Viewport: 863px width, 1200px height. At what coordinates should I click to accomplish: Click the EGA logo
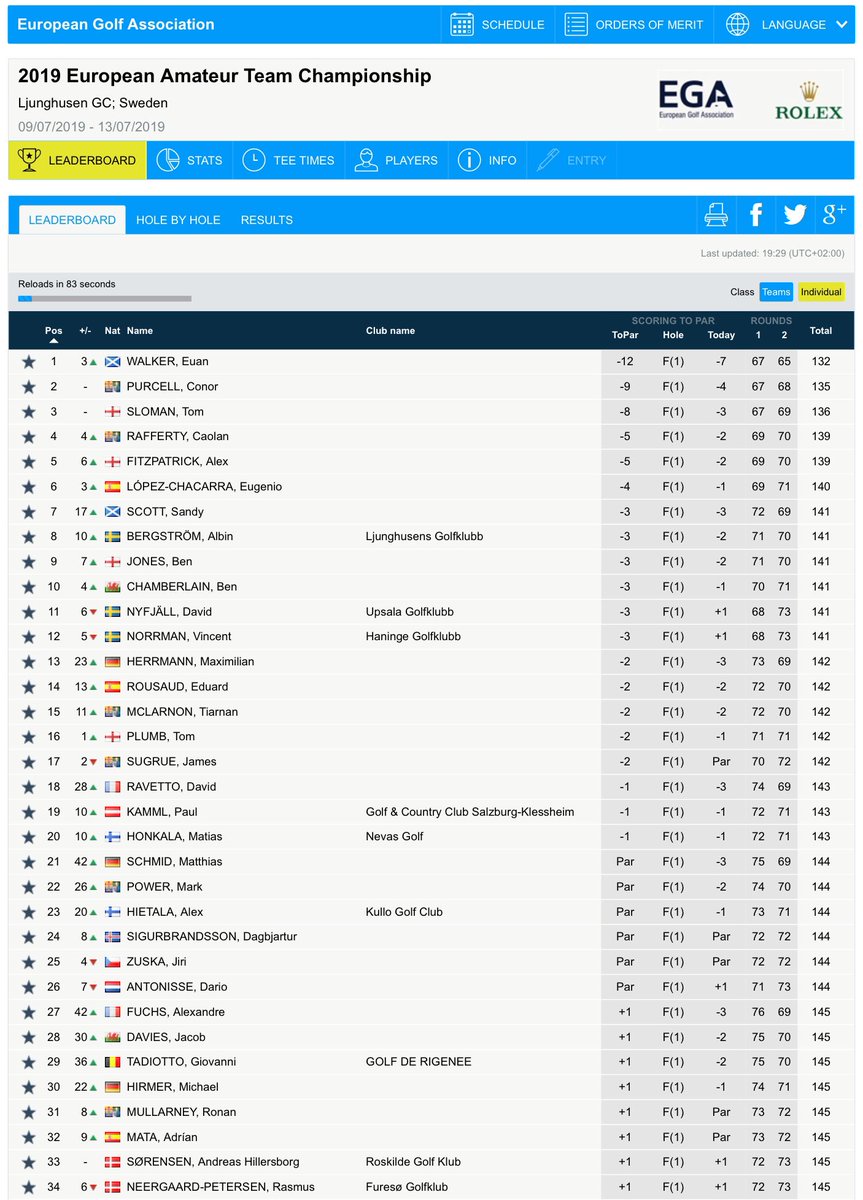(697, 96)
